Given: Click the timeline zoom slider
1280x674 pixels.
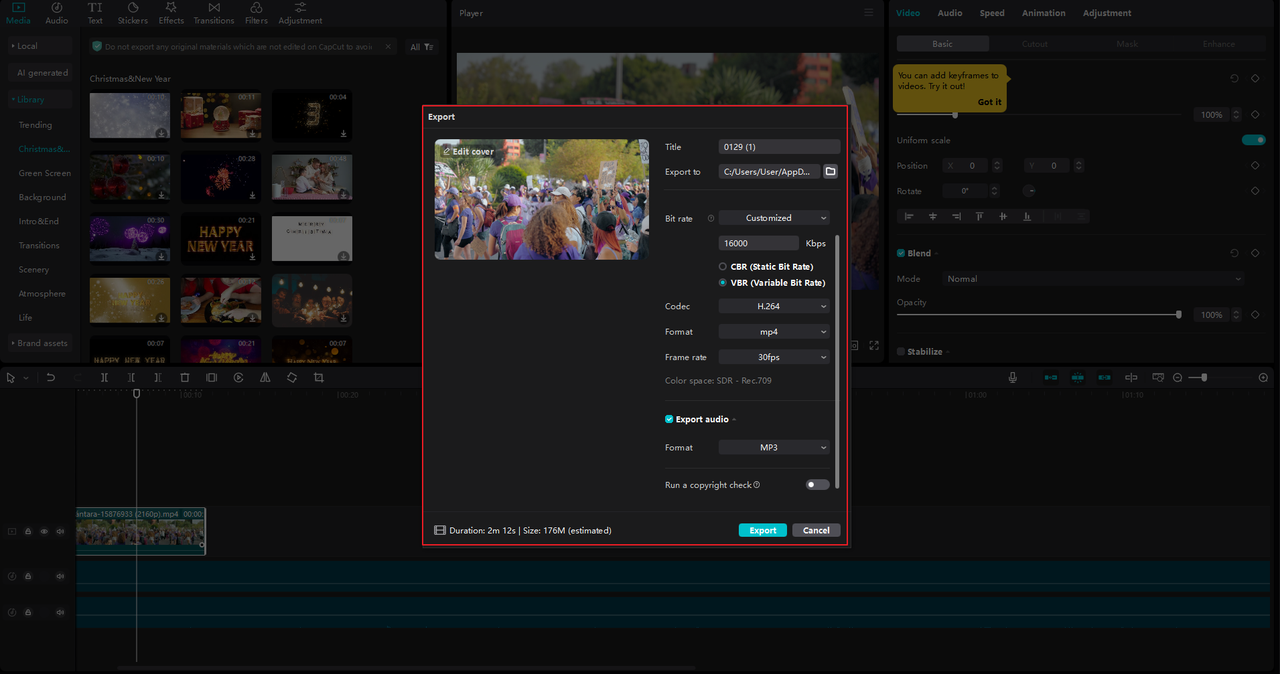Looking at the screenshot, I should click(1203, 378).
